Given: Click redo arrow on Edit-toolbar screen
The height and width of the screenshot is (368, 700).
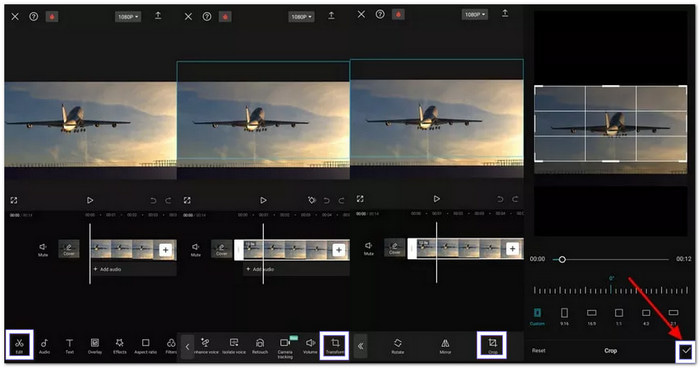Looking at the screenshot, I should (168, 201).
